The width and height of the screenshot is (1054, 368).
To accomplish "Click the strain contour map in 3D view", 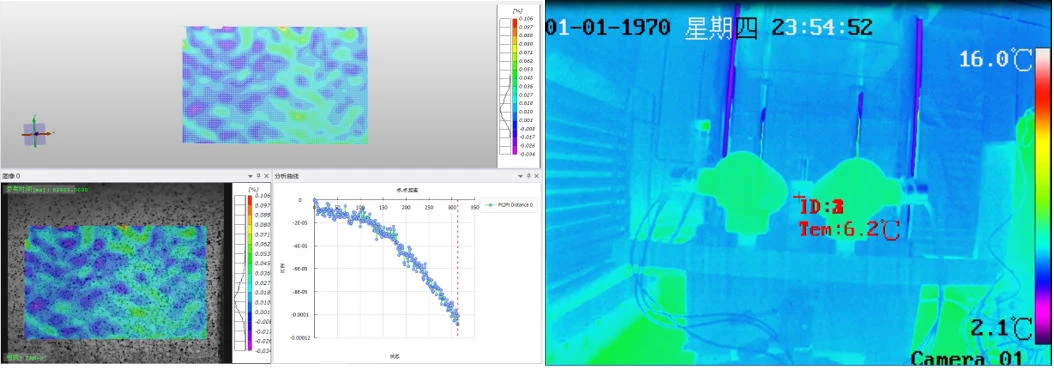I will [x=275, y=85].
